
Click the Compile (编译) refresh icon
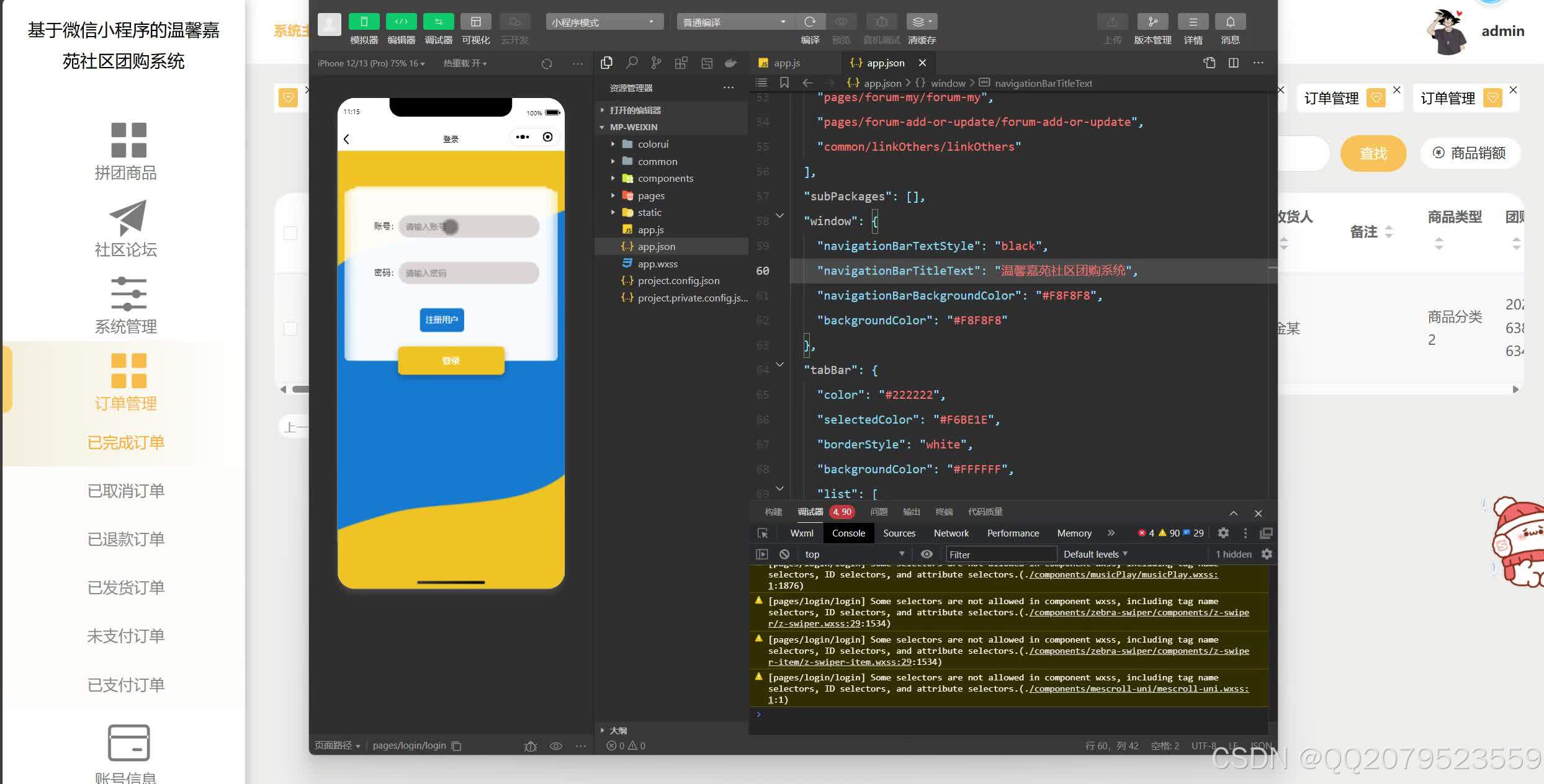pos(810,22)
